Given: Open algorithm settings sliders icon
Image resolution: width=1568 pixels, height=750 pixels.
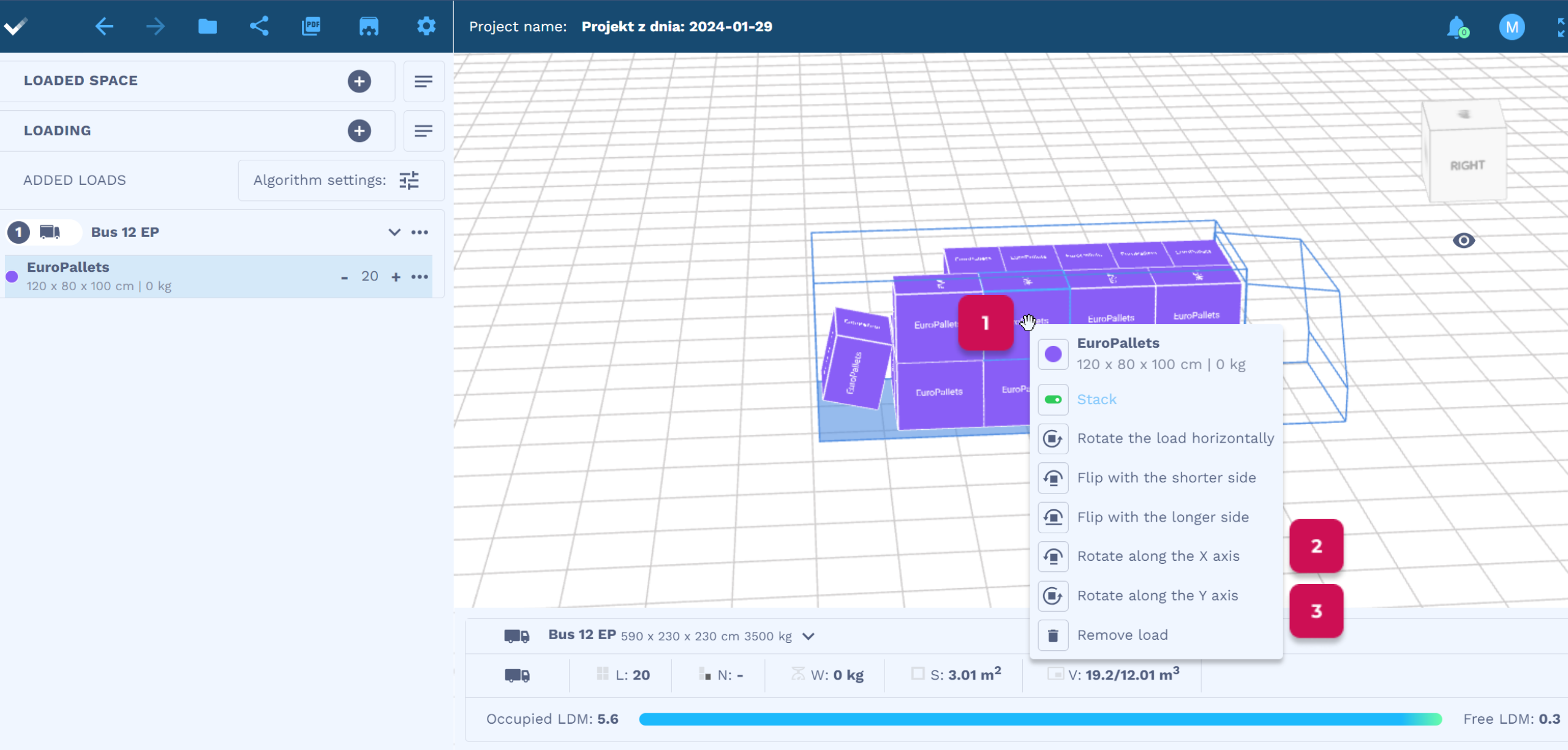Looking at the screenshot, I should pyautogui.click(x=409, y=180).
